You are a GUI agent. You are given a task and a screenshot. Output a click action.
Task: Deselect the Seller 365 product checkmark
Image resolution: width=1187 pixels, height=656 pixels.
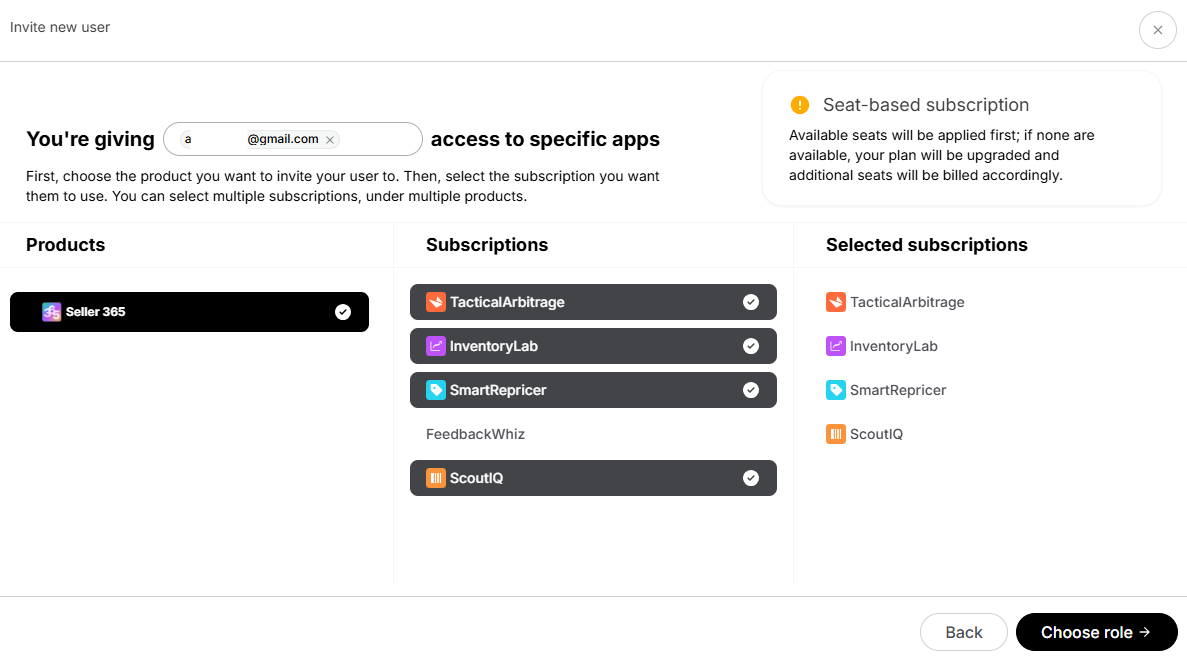[x=343, y=312]
